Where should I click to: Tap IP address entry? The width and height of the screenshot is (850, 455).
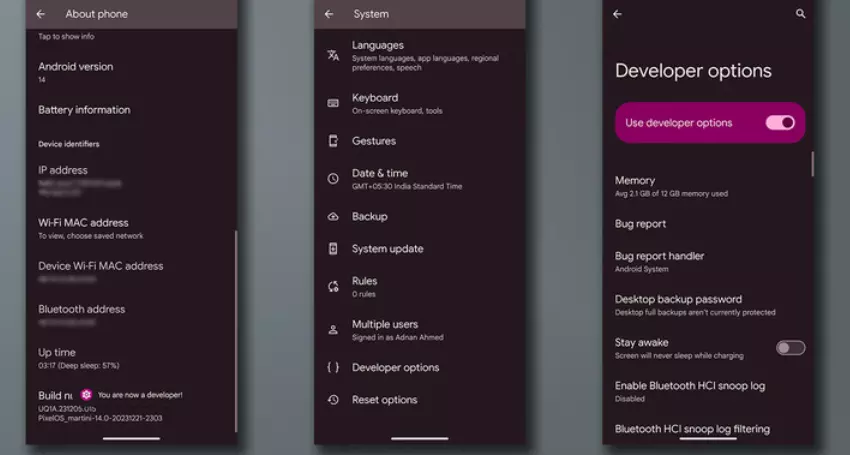pyautogui.click(x=131, y=181)
